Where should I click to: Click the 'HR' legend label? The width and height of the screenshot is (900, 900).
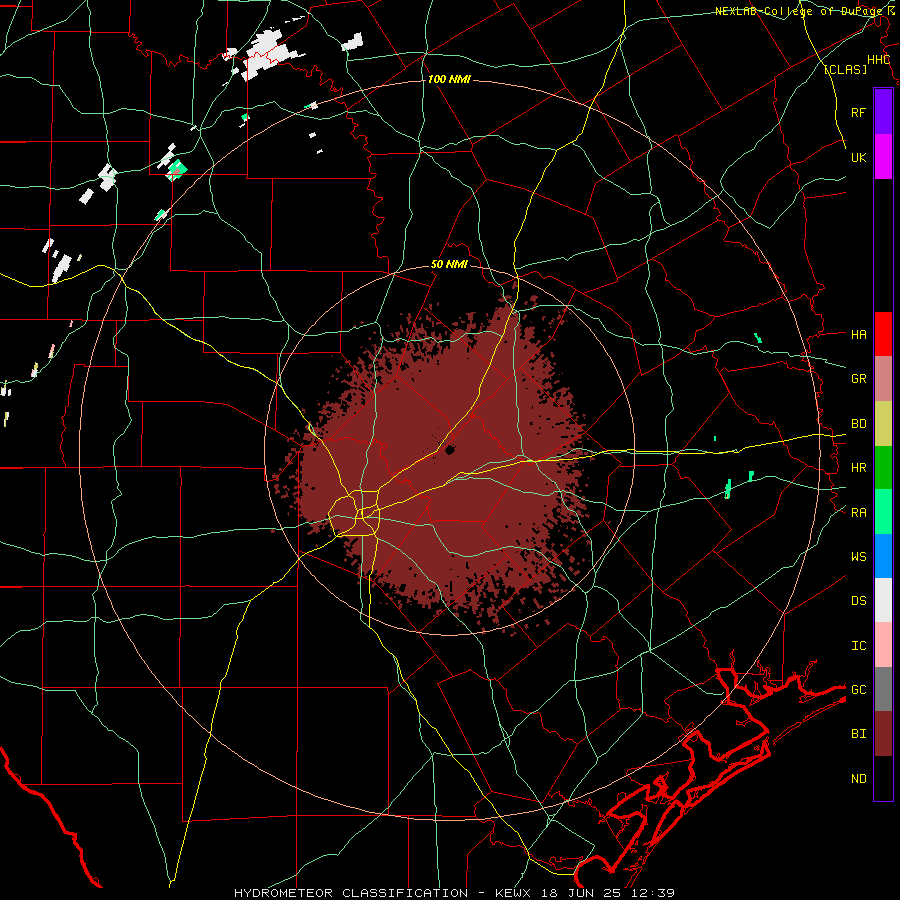[858, 468]
